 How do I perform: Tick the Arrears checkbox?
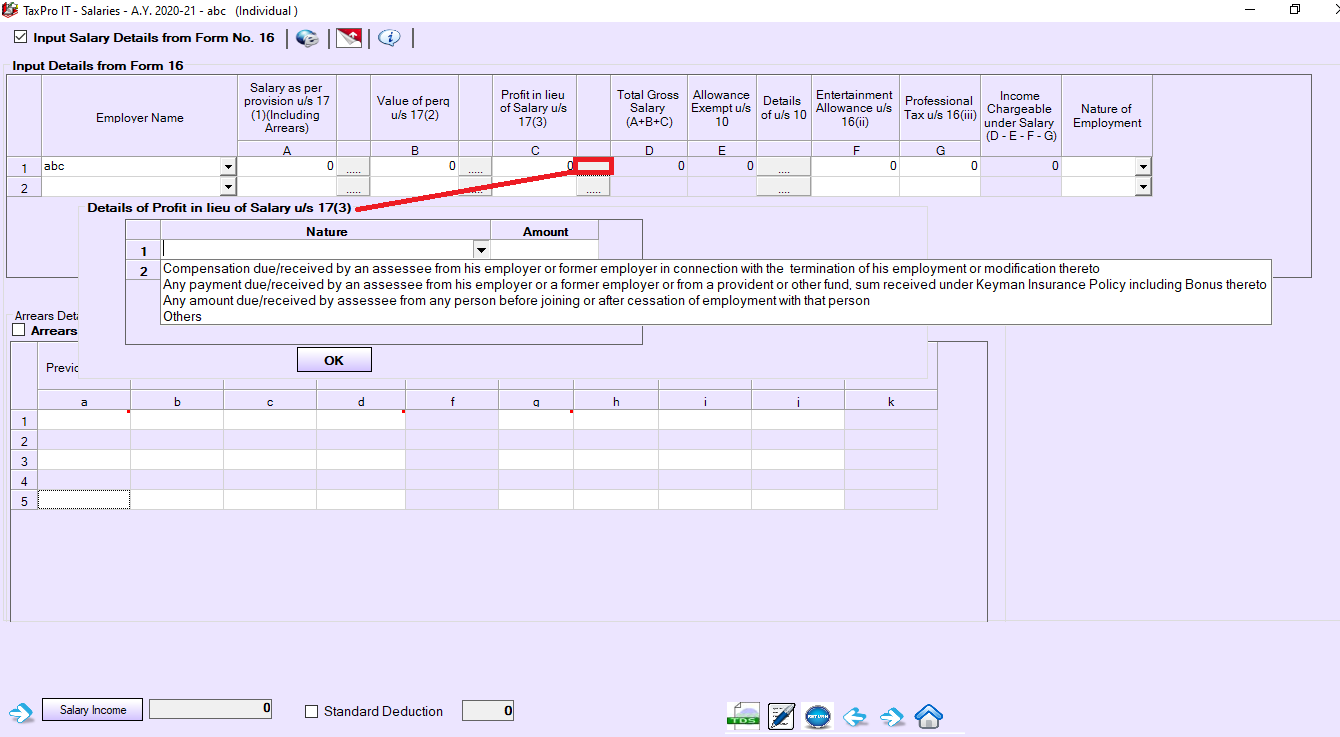click(19, 330)
